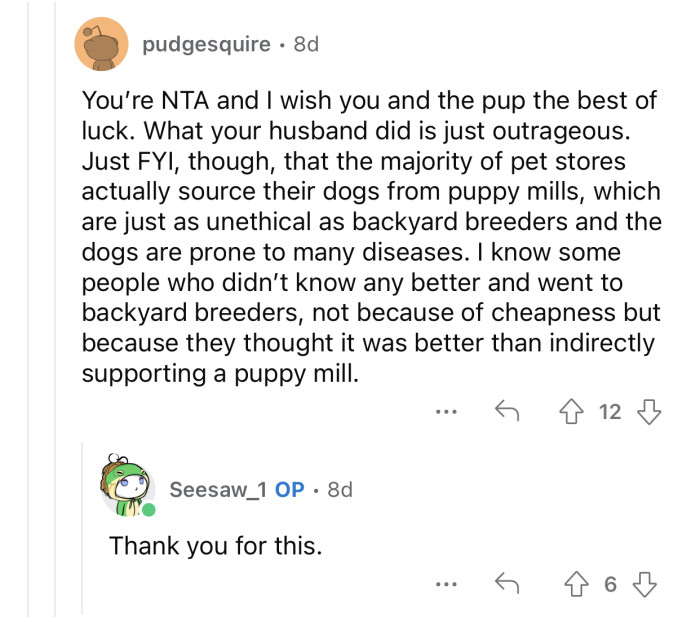Open pudgesquire's avatar
The image size is (700, 617).
tap(101, 44)
